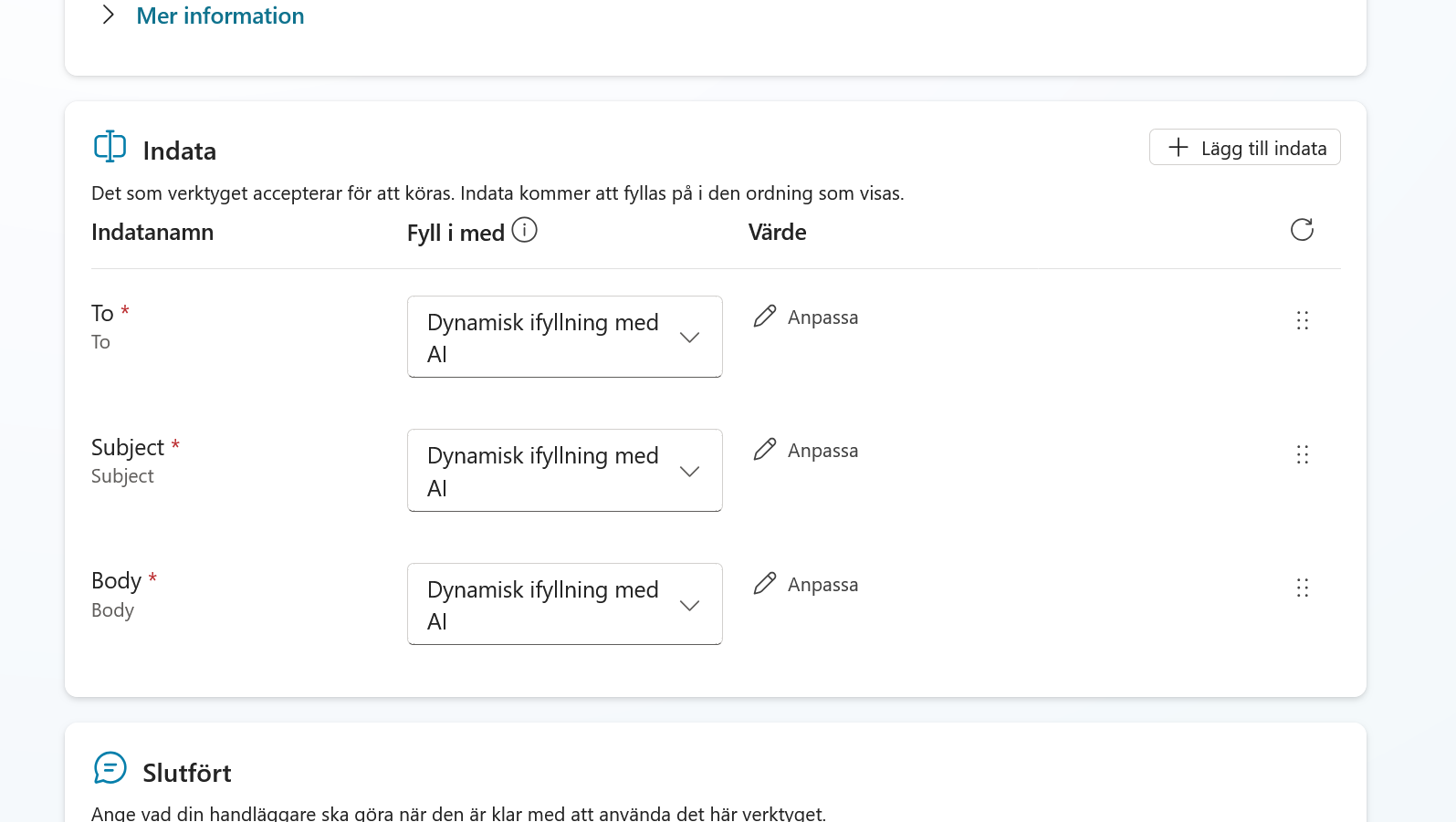Viewport: 1456px width, 822px height.
Task: Click Anpassa in the Body row
Action: [x=806, y=584]
